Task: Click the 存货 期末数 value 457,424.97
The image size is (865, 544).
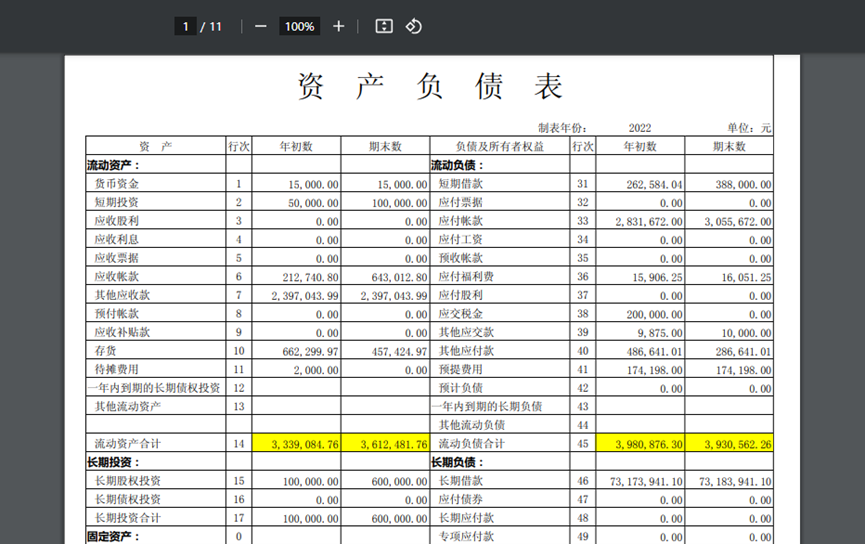Action: coord(399,351)
